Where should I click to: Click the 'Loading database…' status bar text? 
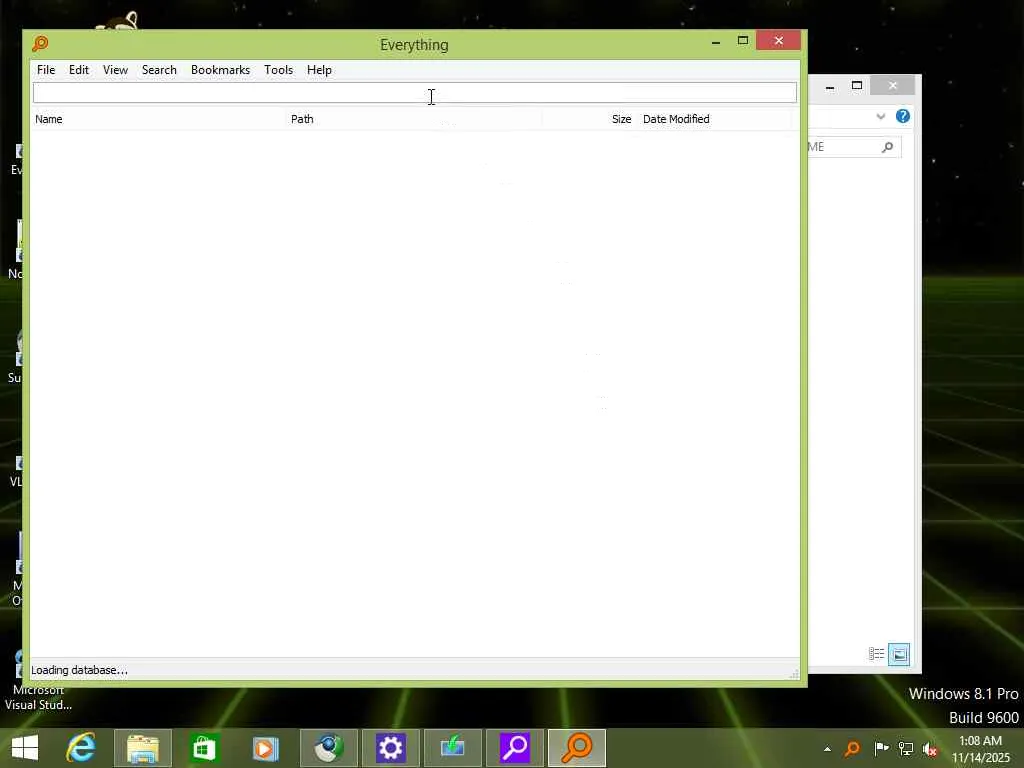point(79,670)
